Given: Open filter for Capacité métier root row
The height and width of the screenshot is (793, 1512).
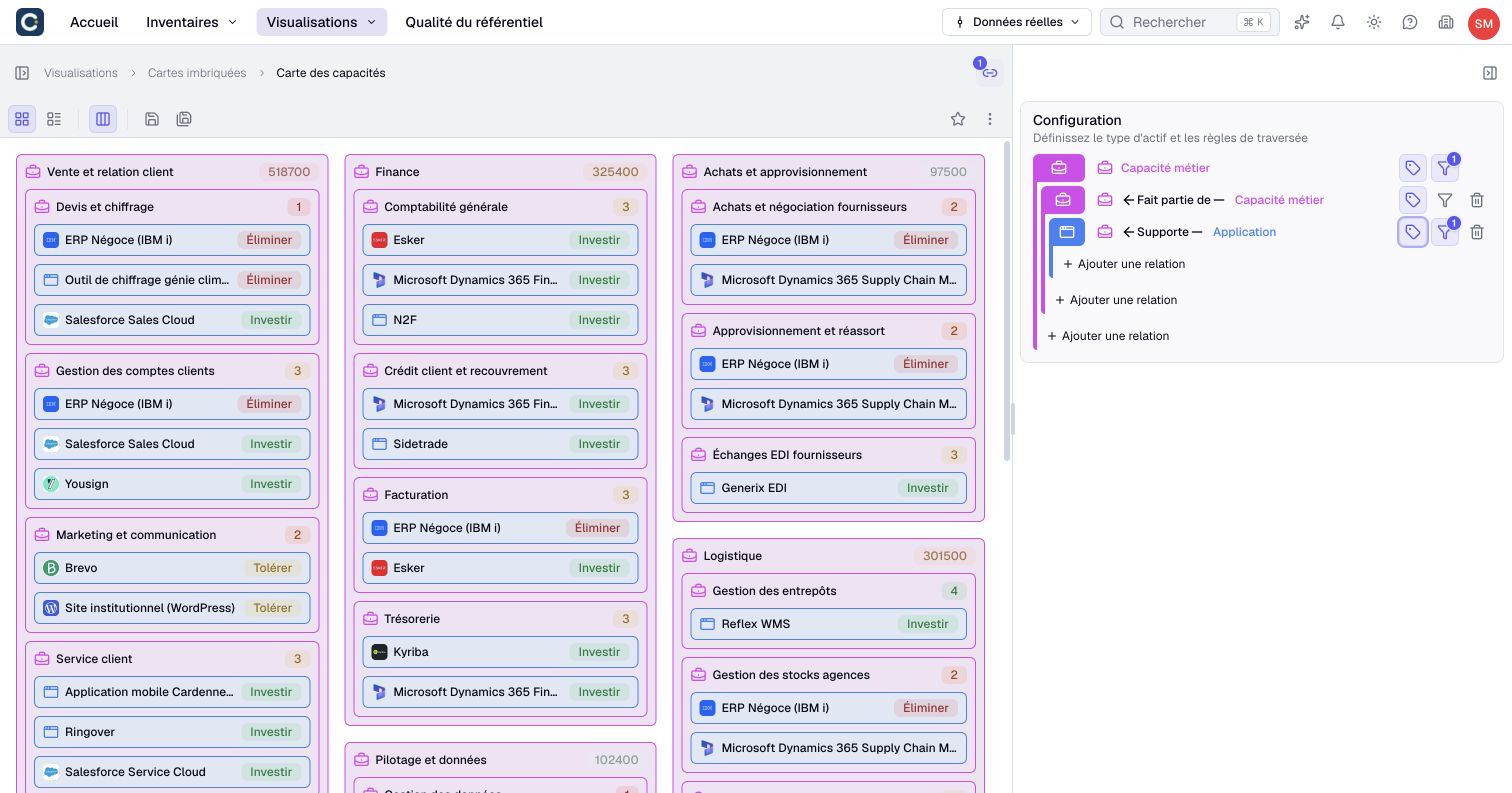Looking at the screenshot, I should click(1444, 168).
